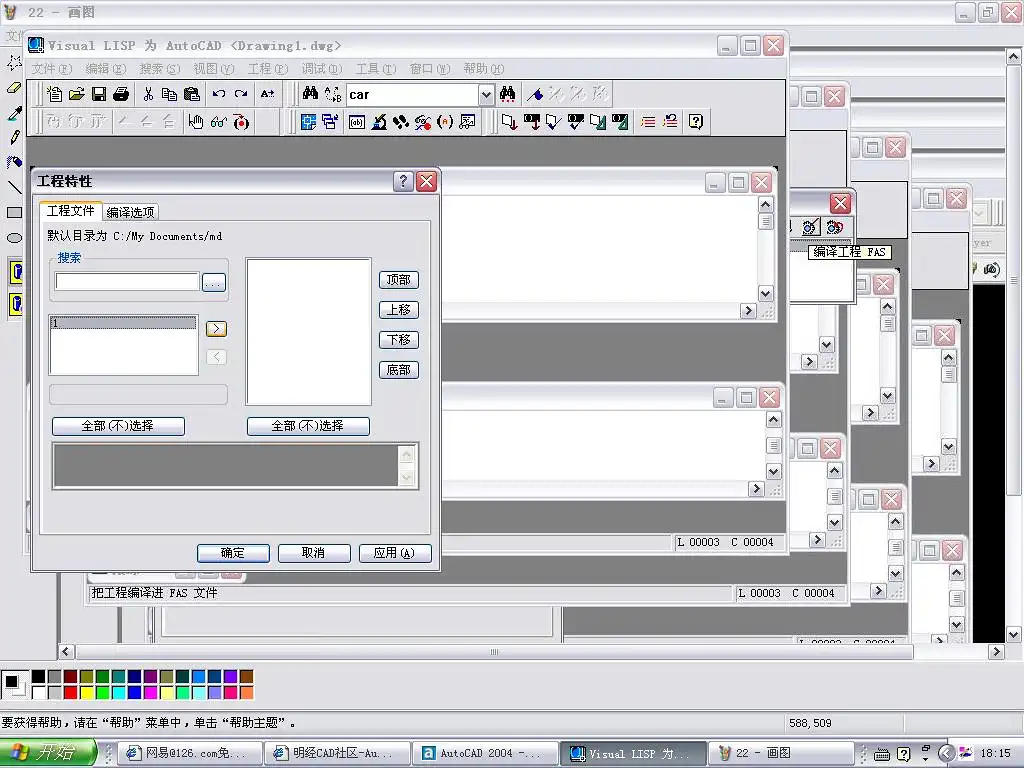The image size is (1024, 768).
Task: Click the Copy icon in the toolbar
Action: [169, 94]
